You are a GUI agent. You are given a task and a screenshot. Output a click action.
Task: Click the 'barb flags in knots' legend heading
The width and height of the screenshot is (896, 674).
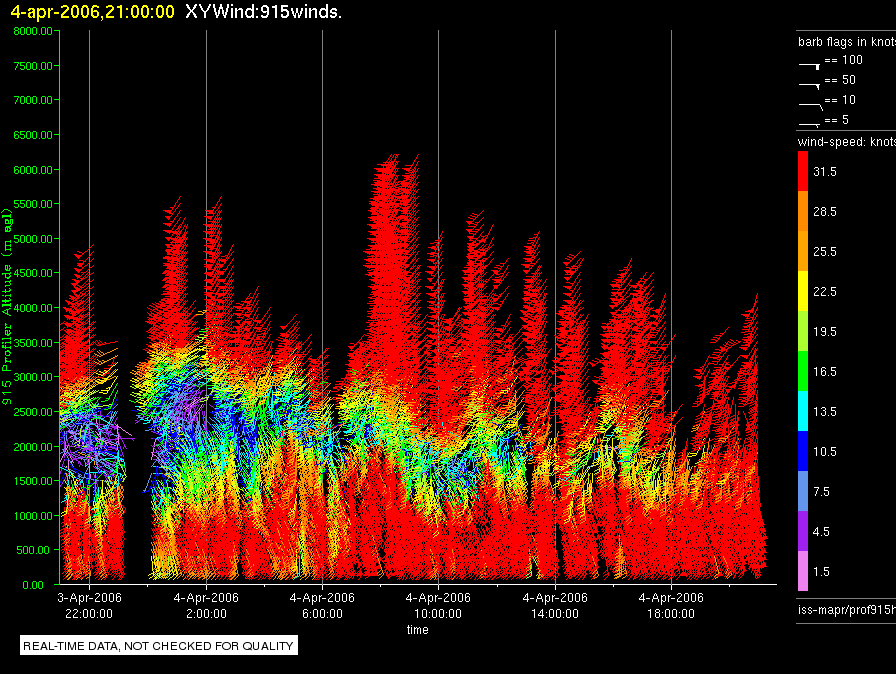tap(847, 42)
